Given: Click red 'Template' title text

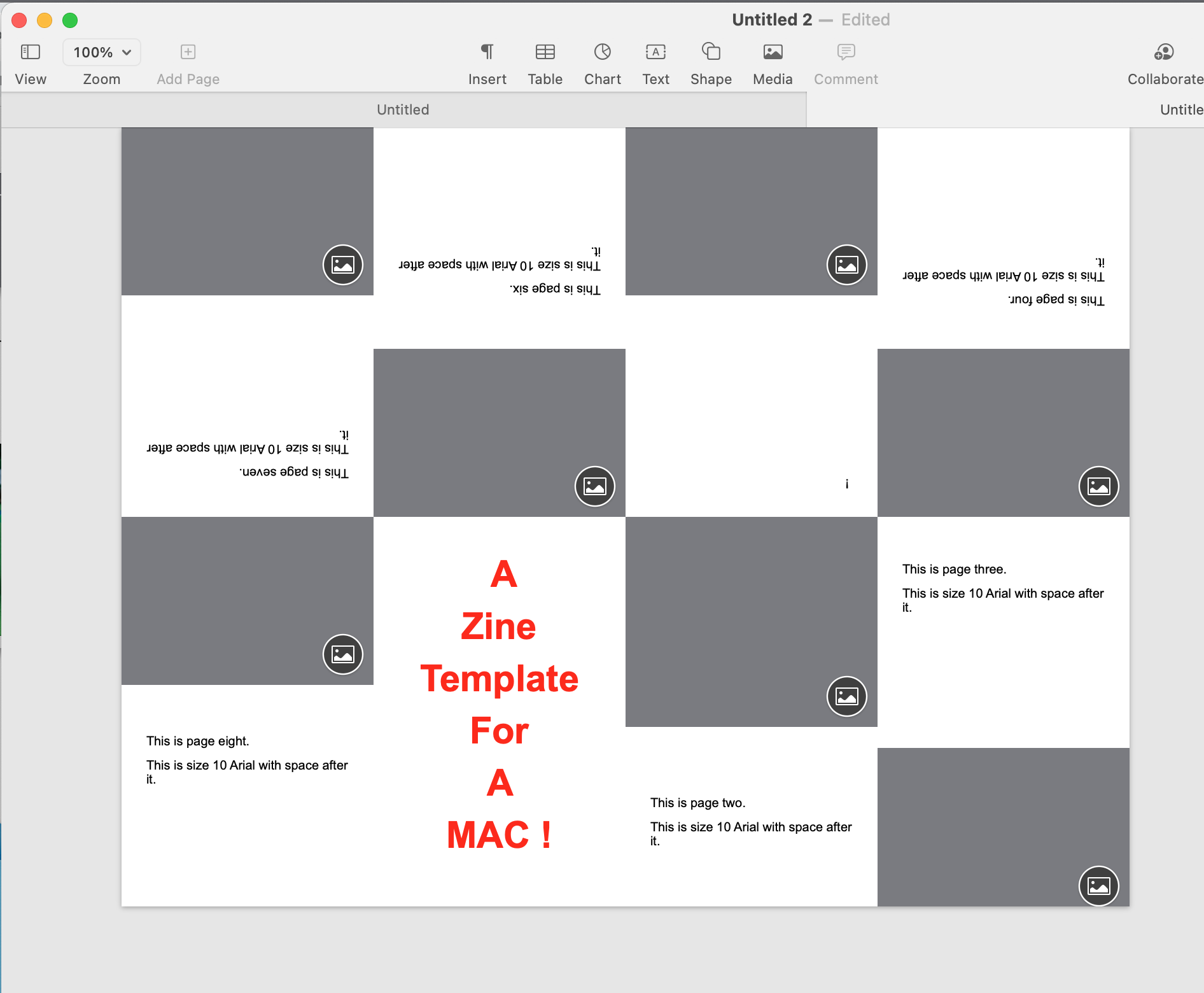Looking at the screenshot, I should [x=500, y=679].
